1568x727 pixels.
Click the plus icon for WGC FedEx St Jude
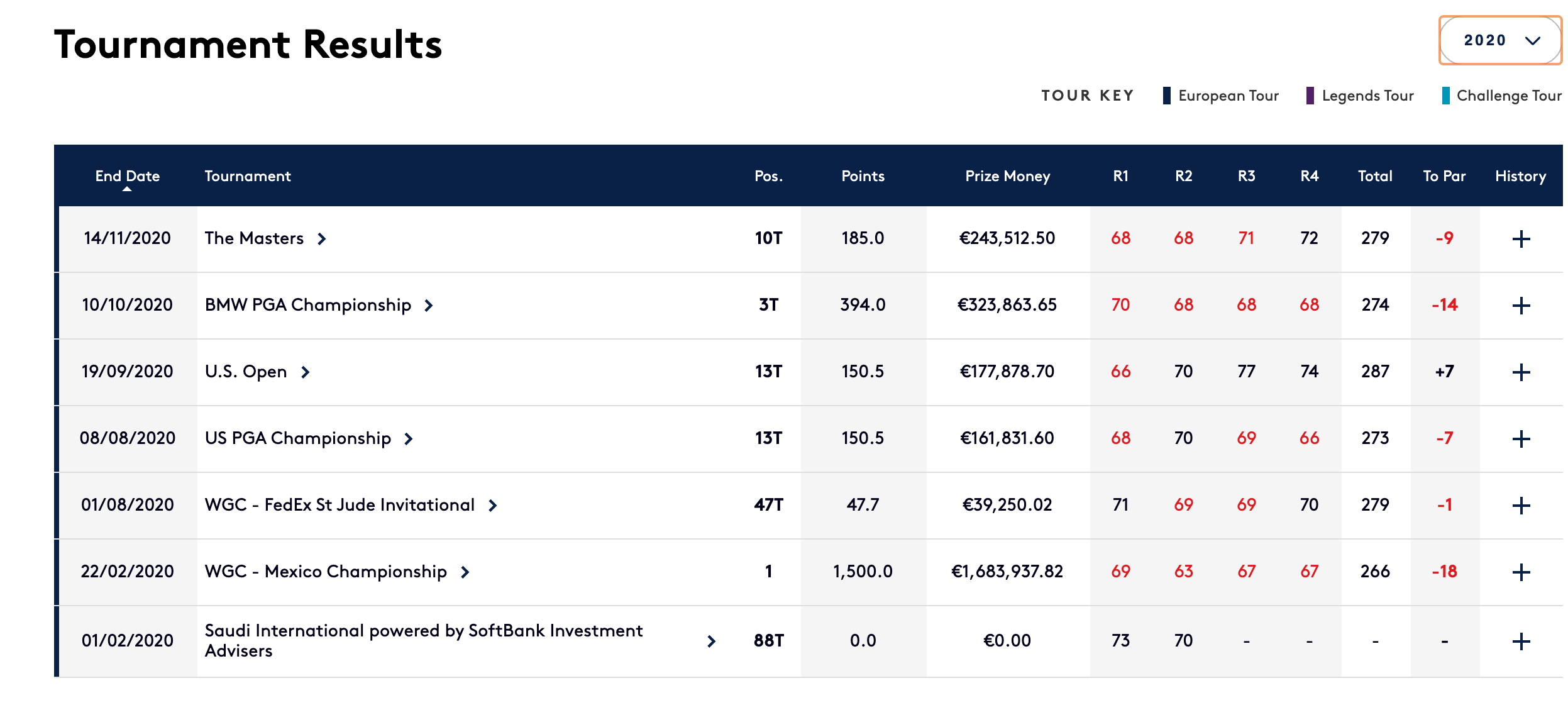[1521, 506]
